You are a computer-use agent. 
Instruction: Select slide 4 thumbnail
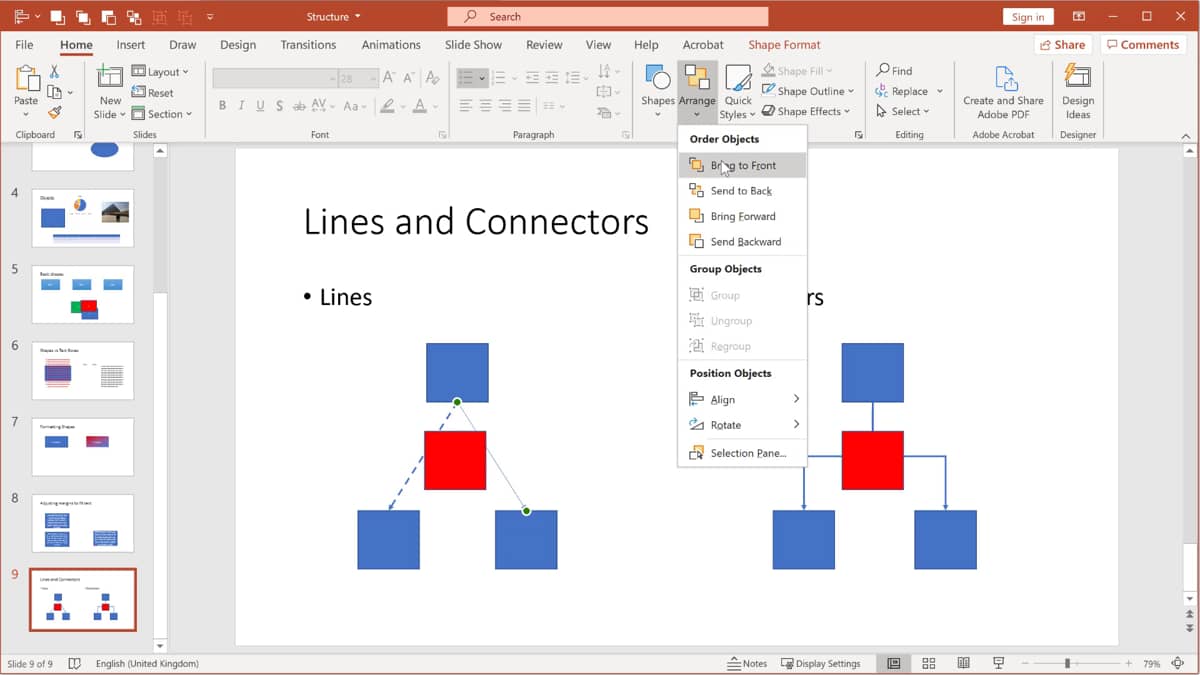pos(82,218)
